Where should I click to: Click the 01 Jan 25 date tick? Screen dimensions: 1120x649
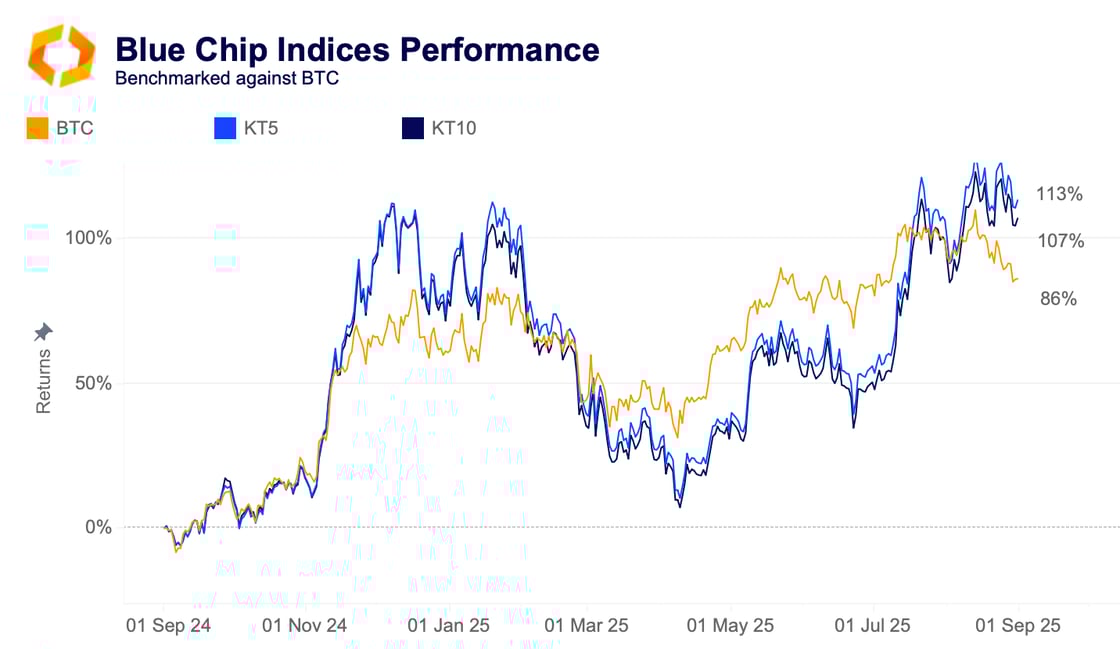449,625
